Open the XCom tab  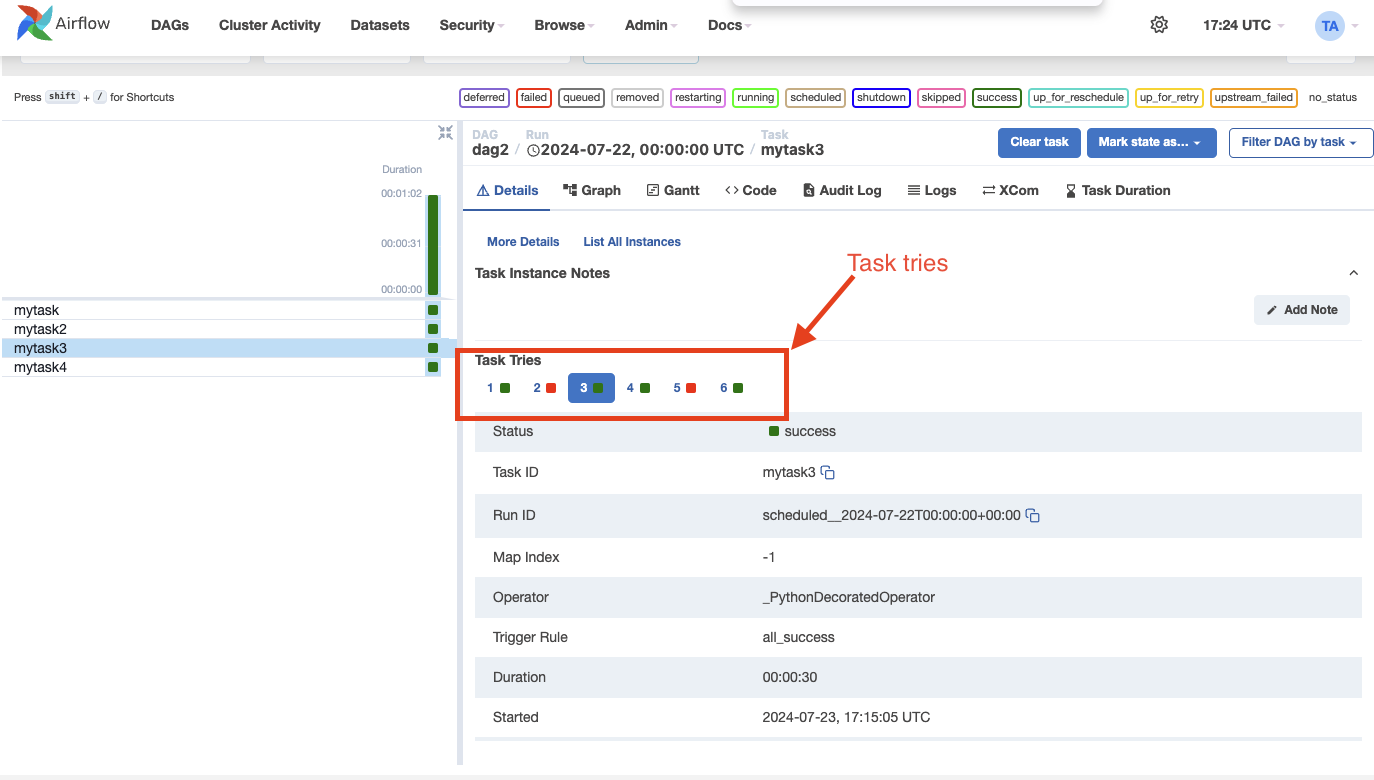pyautogui.click(x=1010, y=190)
